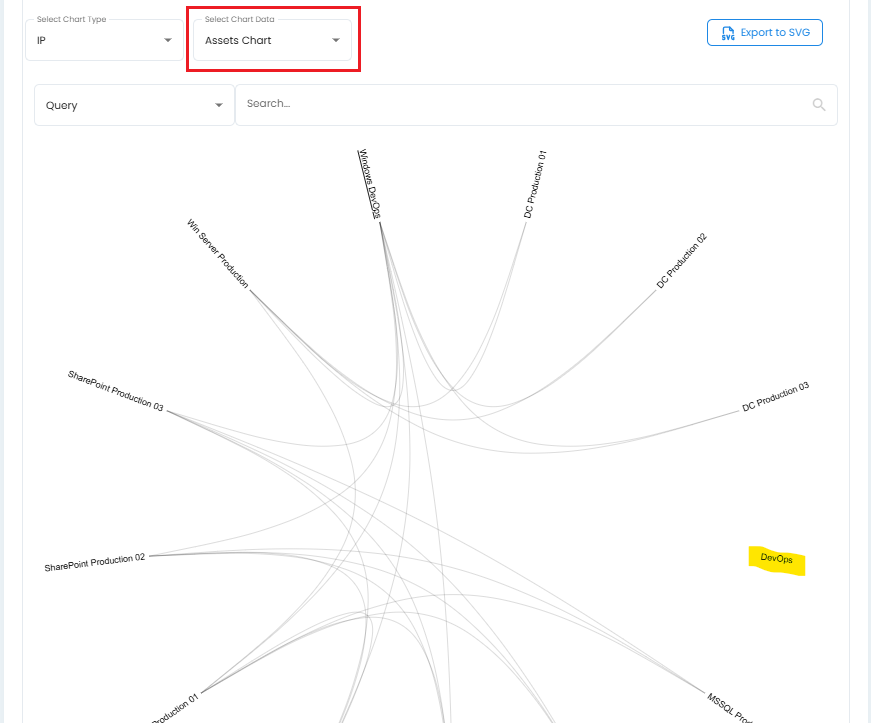Select the Win Server Production node

(217, 254)
